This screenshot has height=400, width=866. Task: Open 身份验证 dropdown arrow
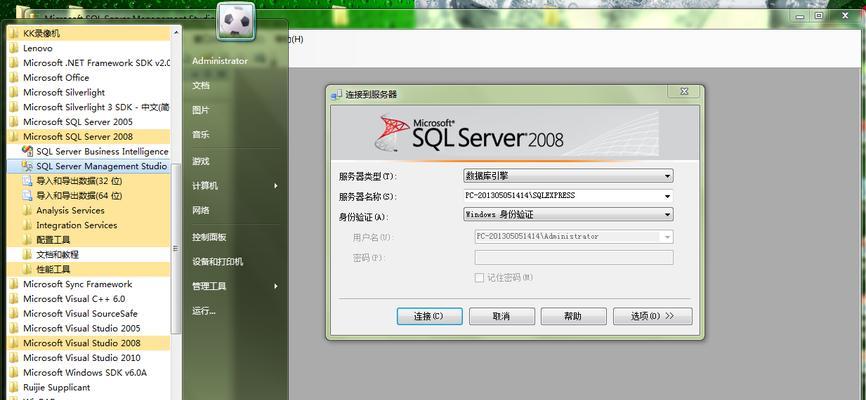(x=668, y=214)
